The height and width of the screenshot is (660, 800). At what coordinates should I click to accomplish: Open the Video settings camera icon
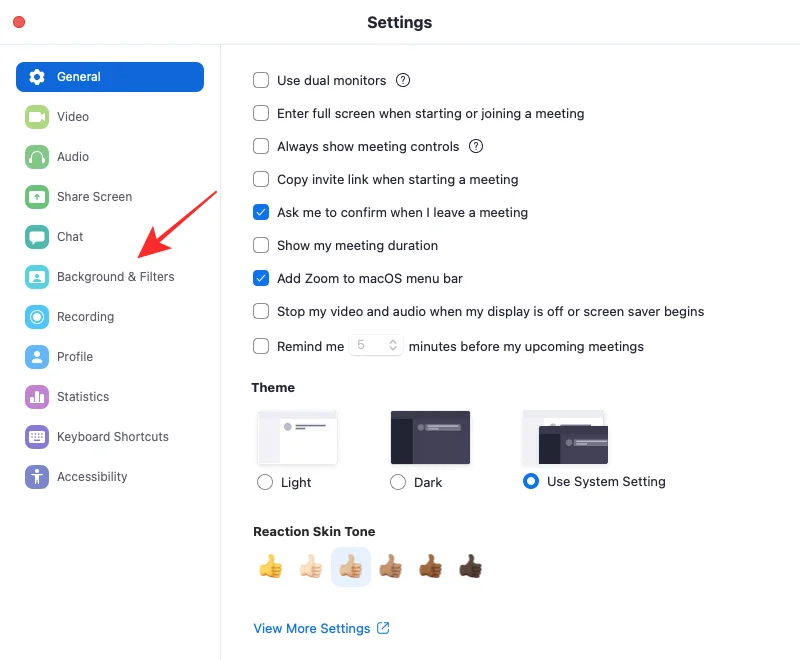(x=37, y=117)
